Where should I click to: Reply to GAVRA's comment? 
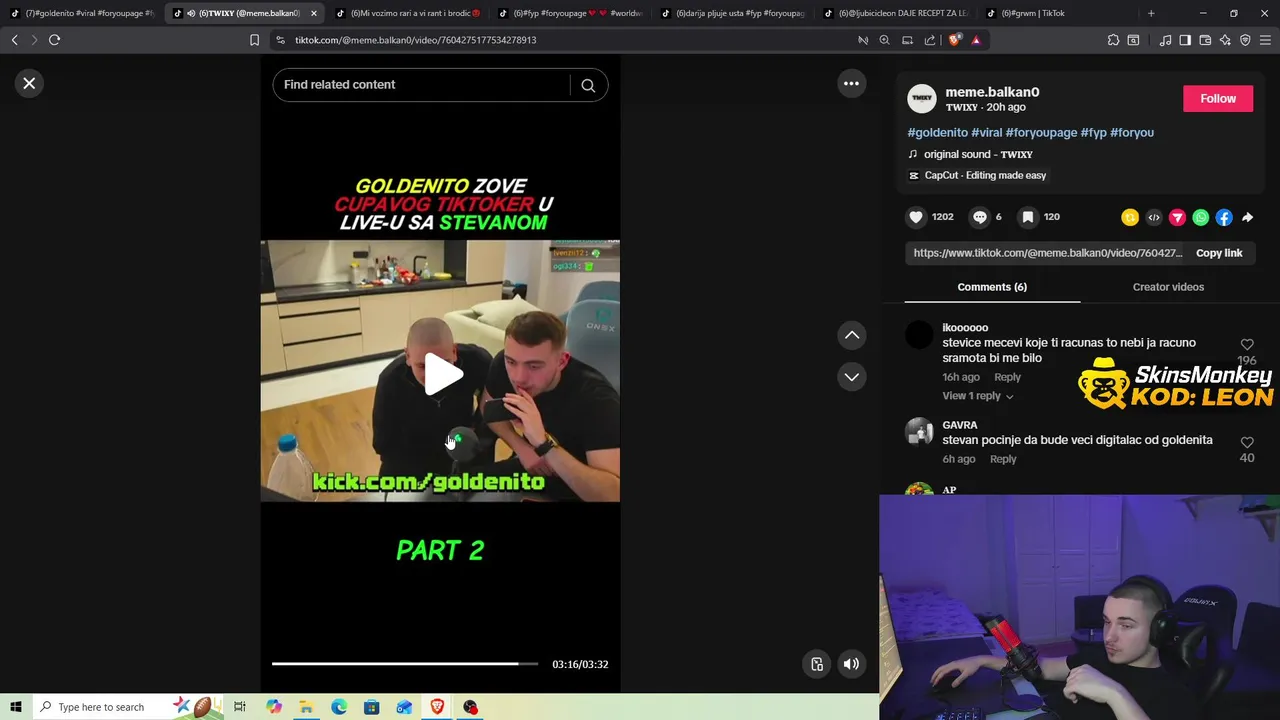coord(1003,459)
